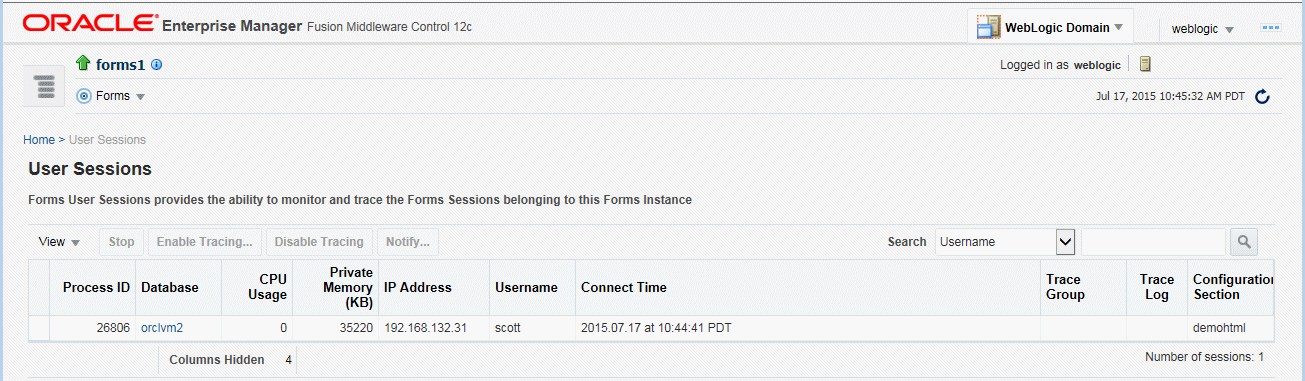Image resolution: width=1305 pixels, height=381 pixels.
Task: Open the target navigation menu icon
Action: [45, 86]
